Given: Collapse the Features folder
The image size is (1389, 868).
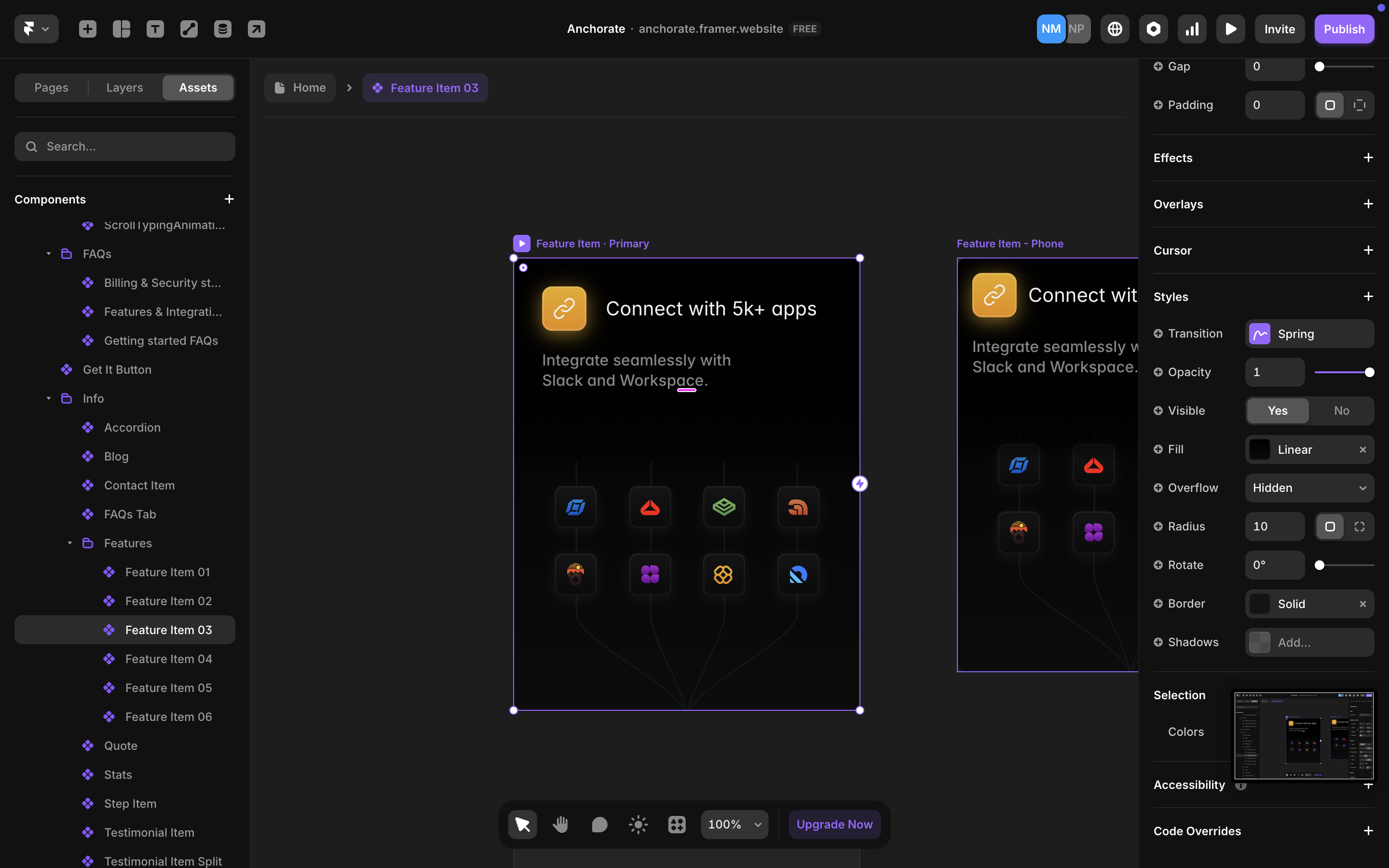Looking at the screenshot, I should (70, 543).
